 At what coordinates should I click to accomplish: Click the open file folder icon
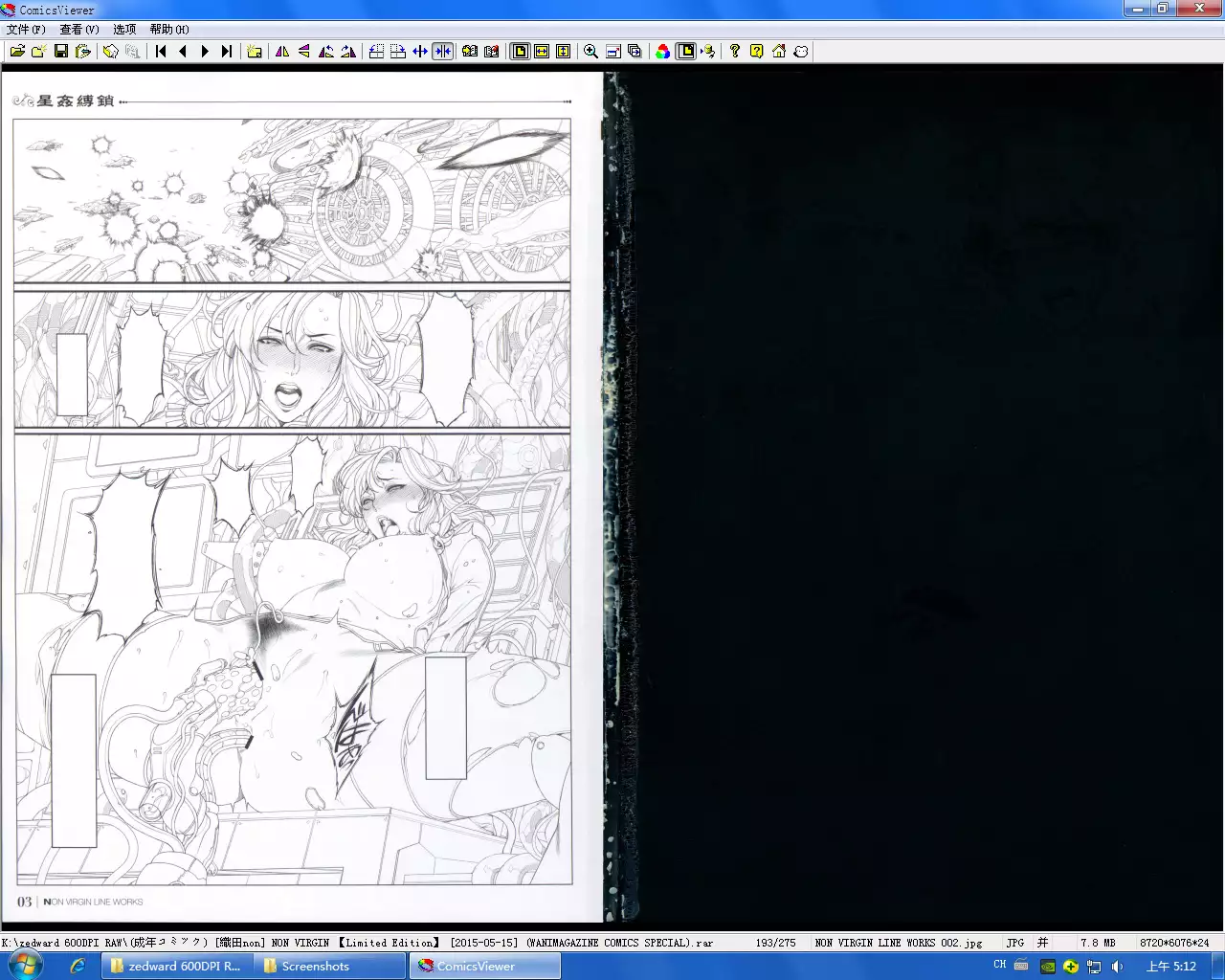click(x=17, y=52)
